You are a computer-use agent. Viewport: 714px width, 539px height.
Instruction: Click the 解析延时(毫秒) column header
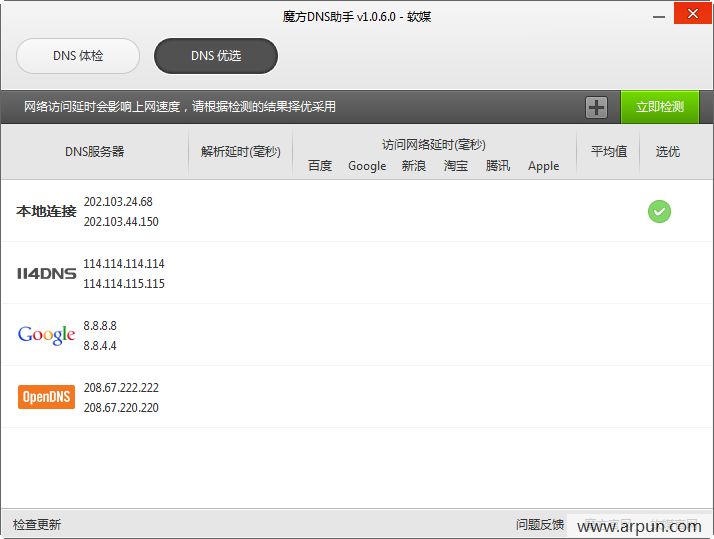[240, 152]
